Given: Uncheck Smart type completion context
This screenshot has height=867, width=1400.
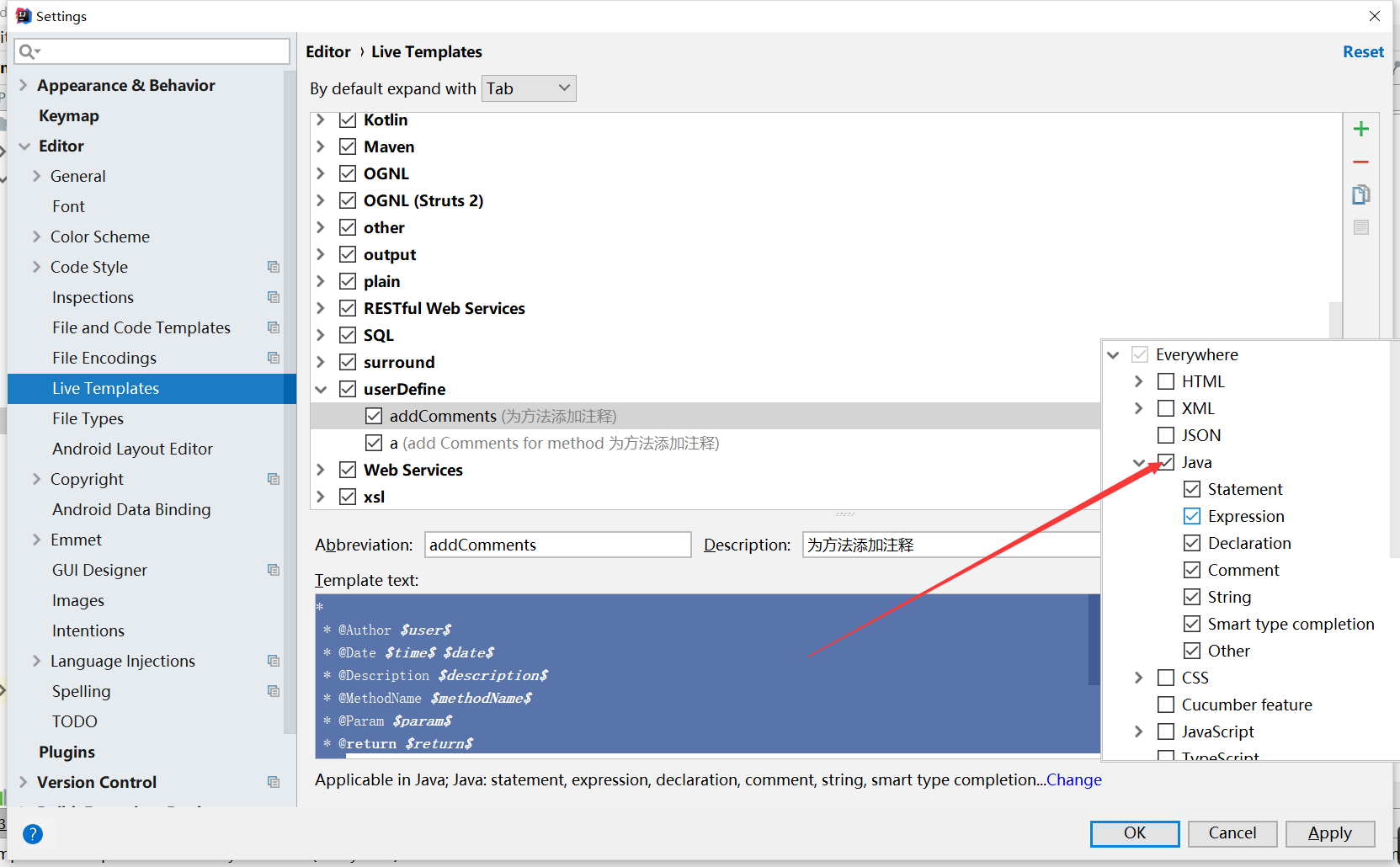Looking at the screenshot, I should click(x=1192, y=624).
